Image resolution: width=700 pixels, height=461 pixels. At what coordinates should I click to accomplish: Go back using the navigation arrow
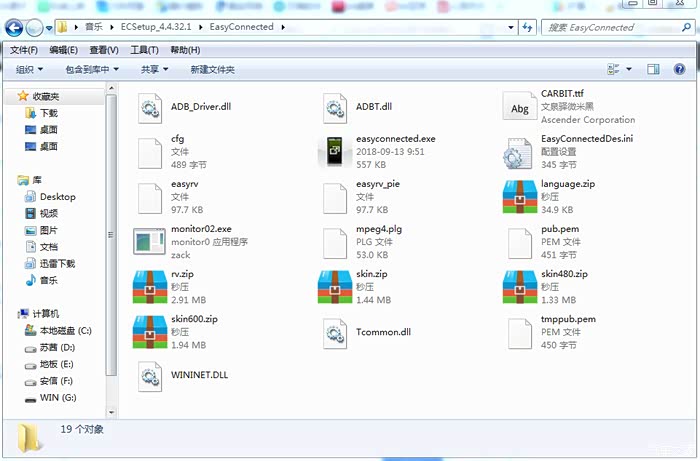[14, 27]
